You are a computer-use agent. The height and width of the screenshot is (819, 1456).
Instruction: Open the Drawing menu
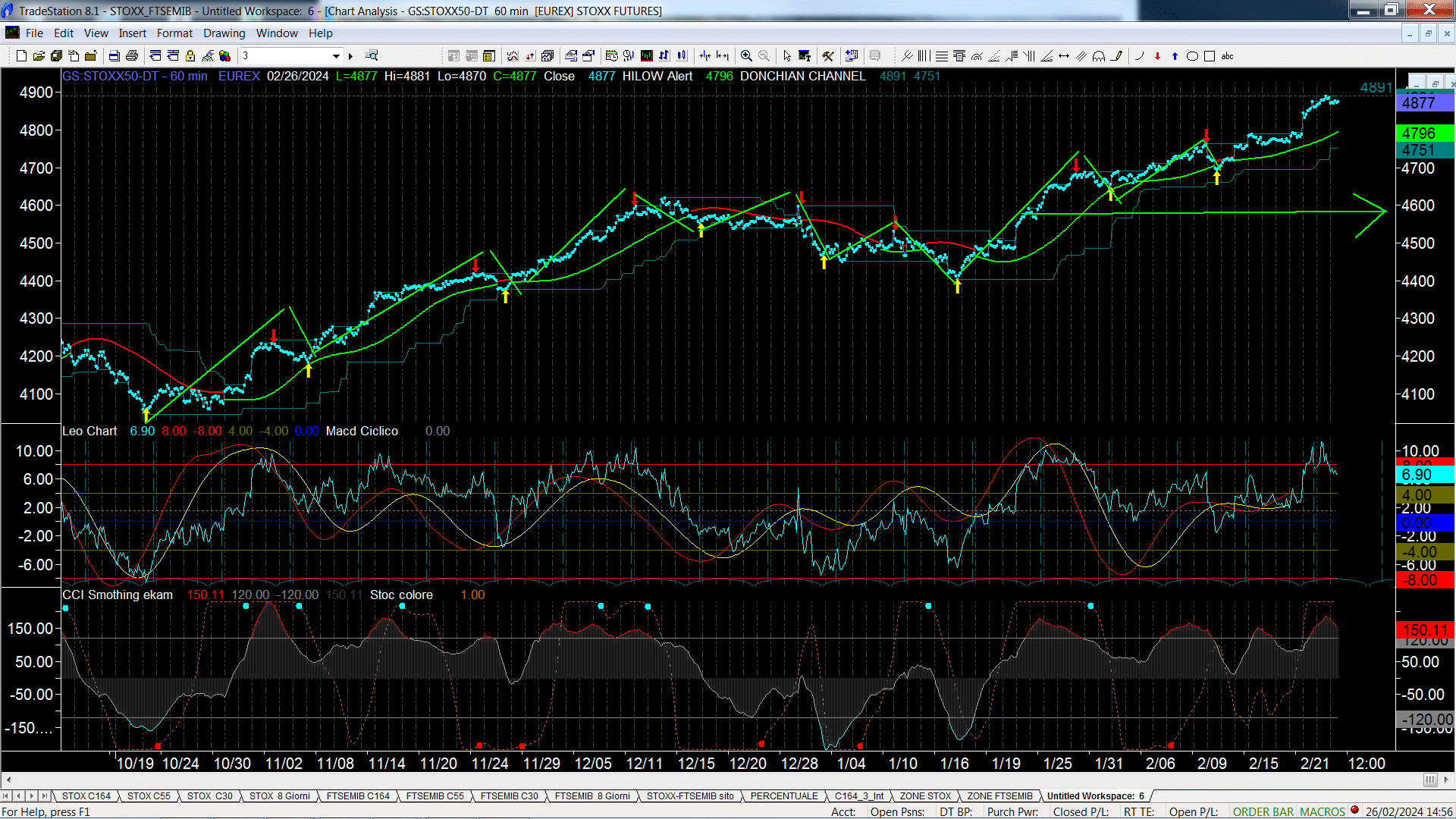click(x=224, y=33)
